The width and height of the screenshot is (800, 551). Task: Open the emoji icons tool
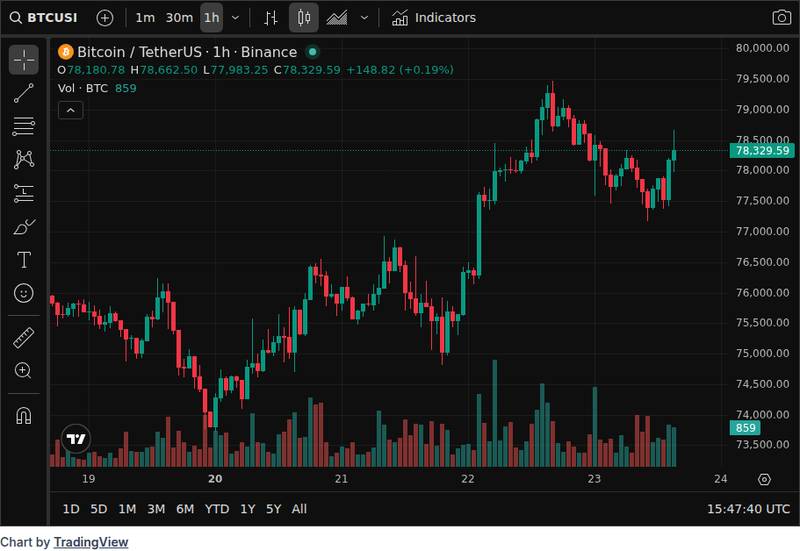23,293
